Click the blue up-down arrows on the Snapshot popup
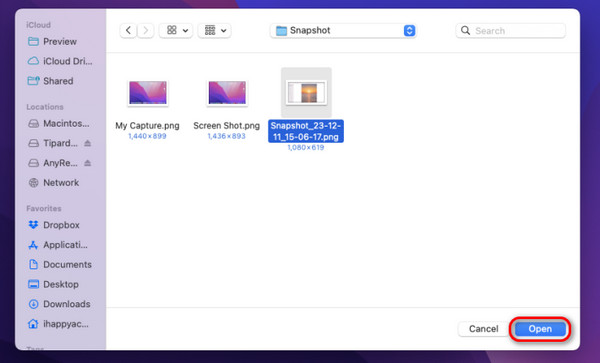Viewport: 600px width, 363px height. 409,31
